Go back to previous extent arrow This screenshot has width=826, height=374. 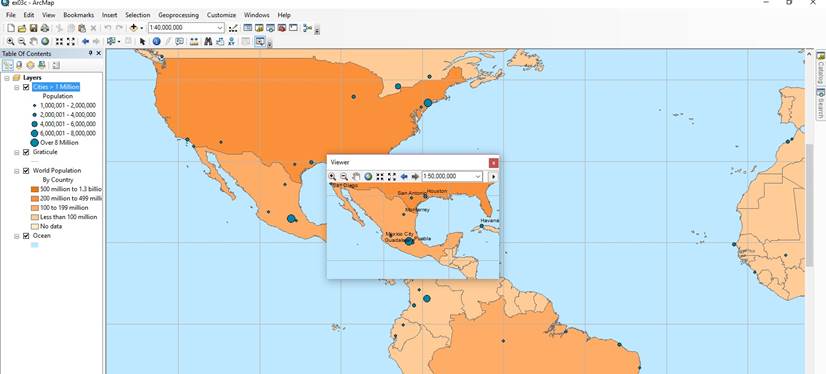click(85, 42)
